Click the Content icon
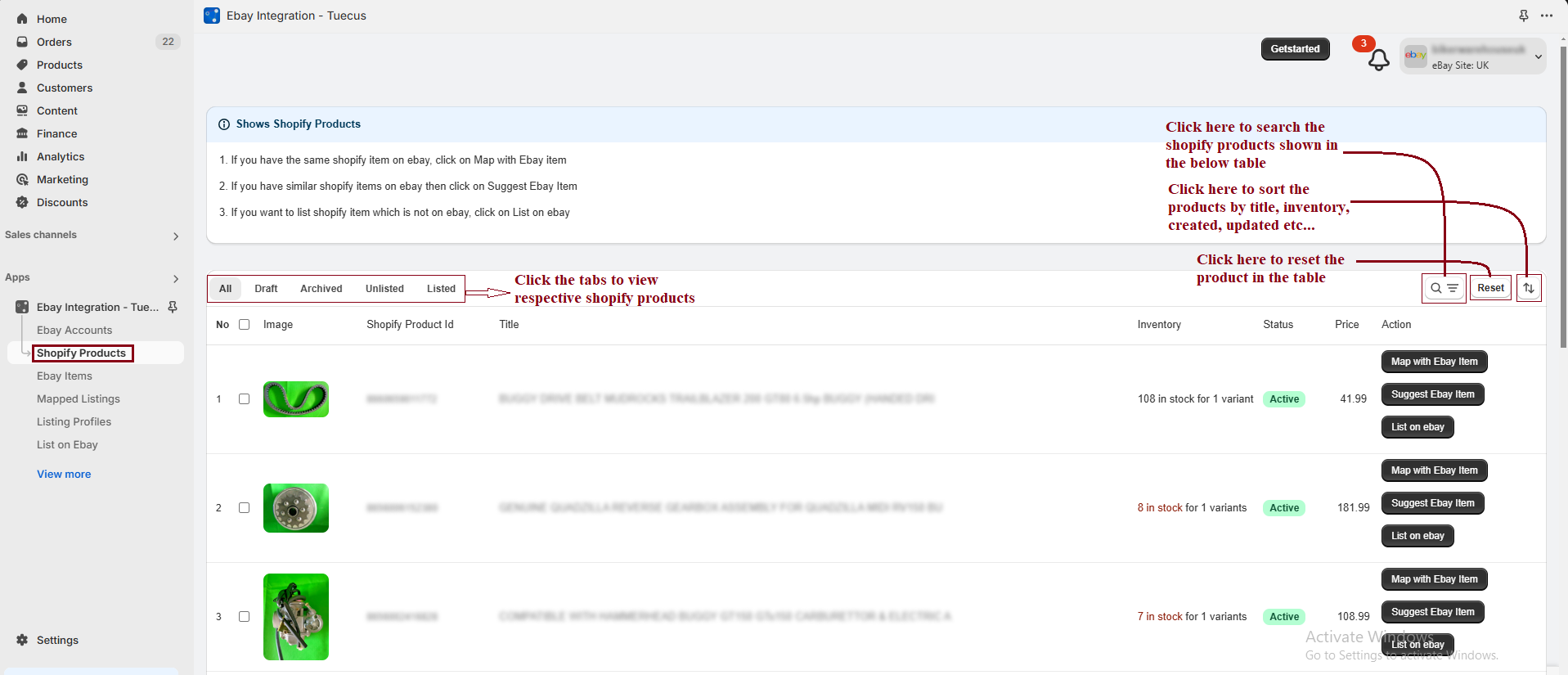This screenshot has height=675, width=1568. 22,110
